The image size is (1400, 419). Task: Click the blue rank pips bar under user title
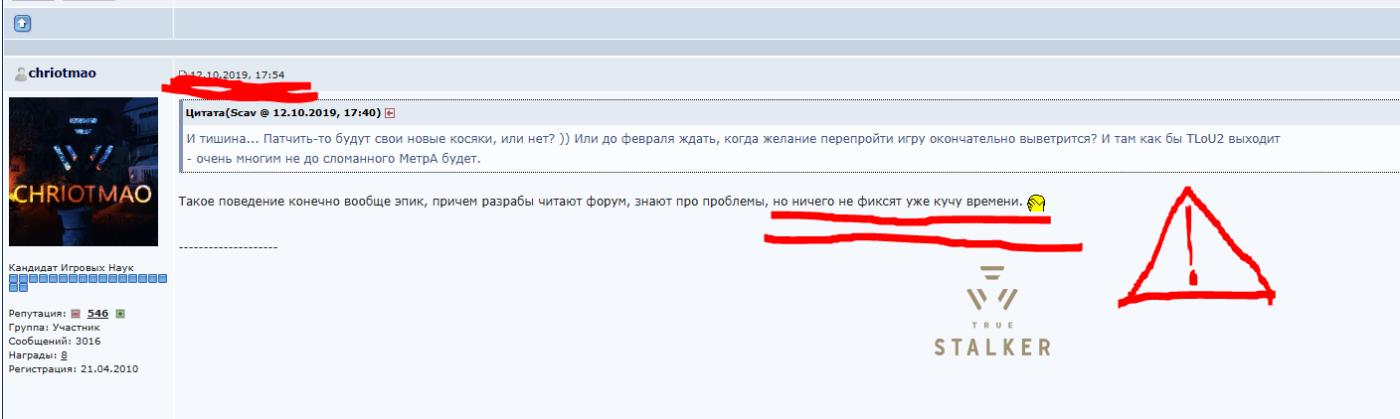pyautogui.click(x=88, y=282)
